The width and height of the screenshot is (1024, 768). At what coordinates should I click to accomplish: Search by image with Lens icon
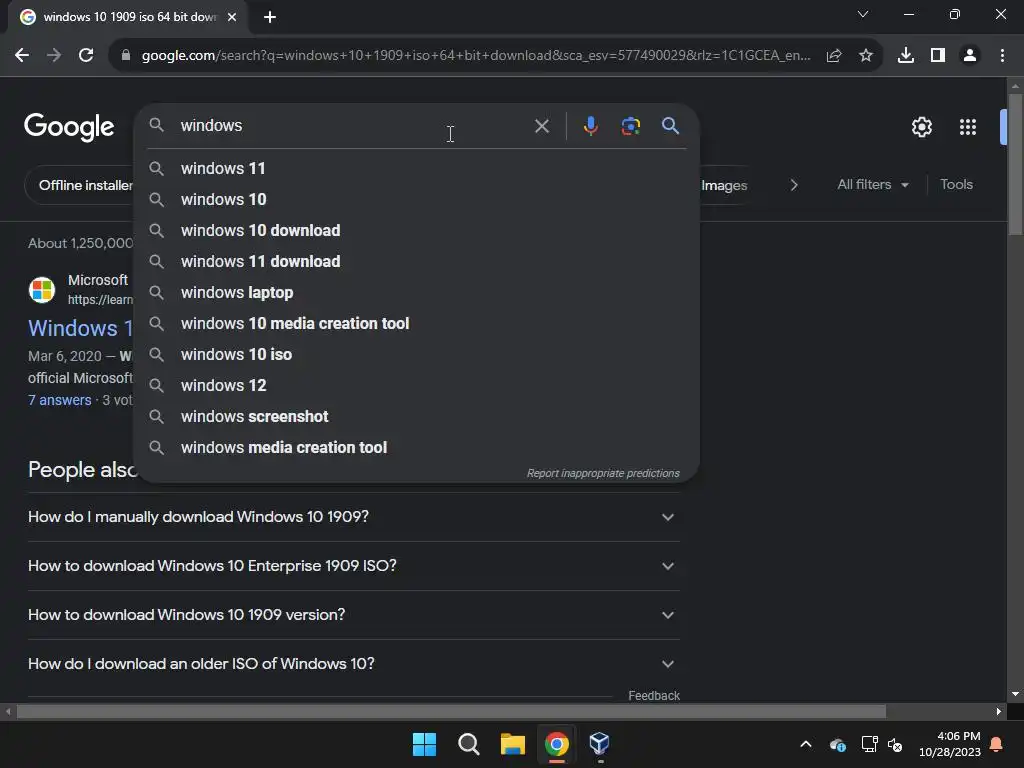coord(630,126)
